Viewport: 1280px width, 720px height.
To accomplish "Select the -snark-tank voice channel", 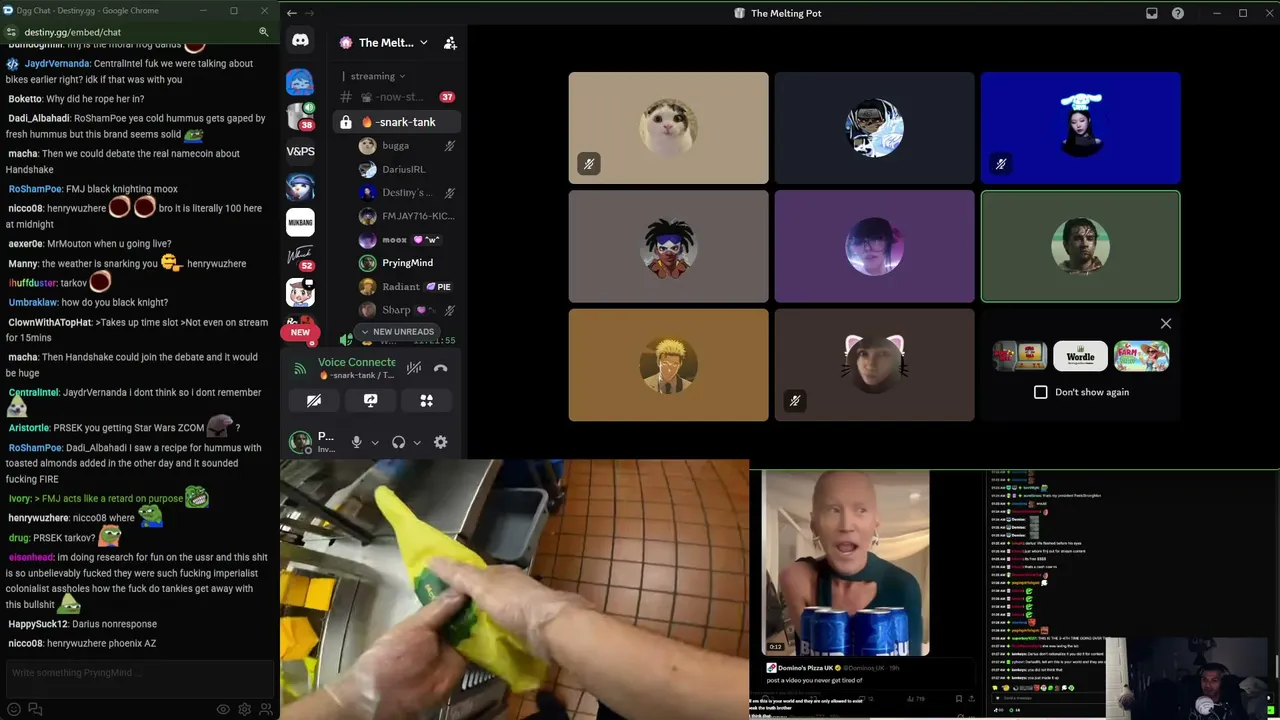I will click(398, 122).
